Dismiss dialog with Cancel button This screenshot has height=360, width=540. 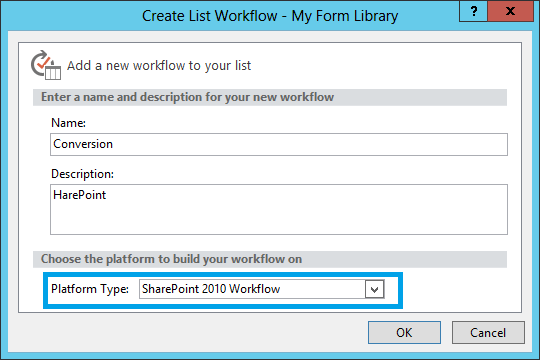point(488,332)
